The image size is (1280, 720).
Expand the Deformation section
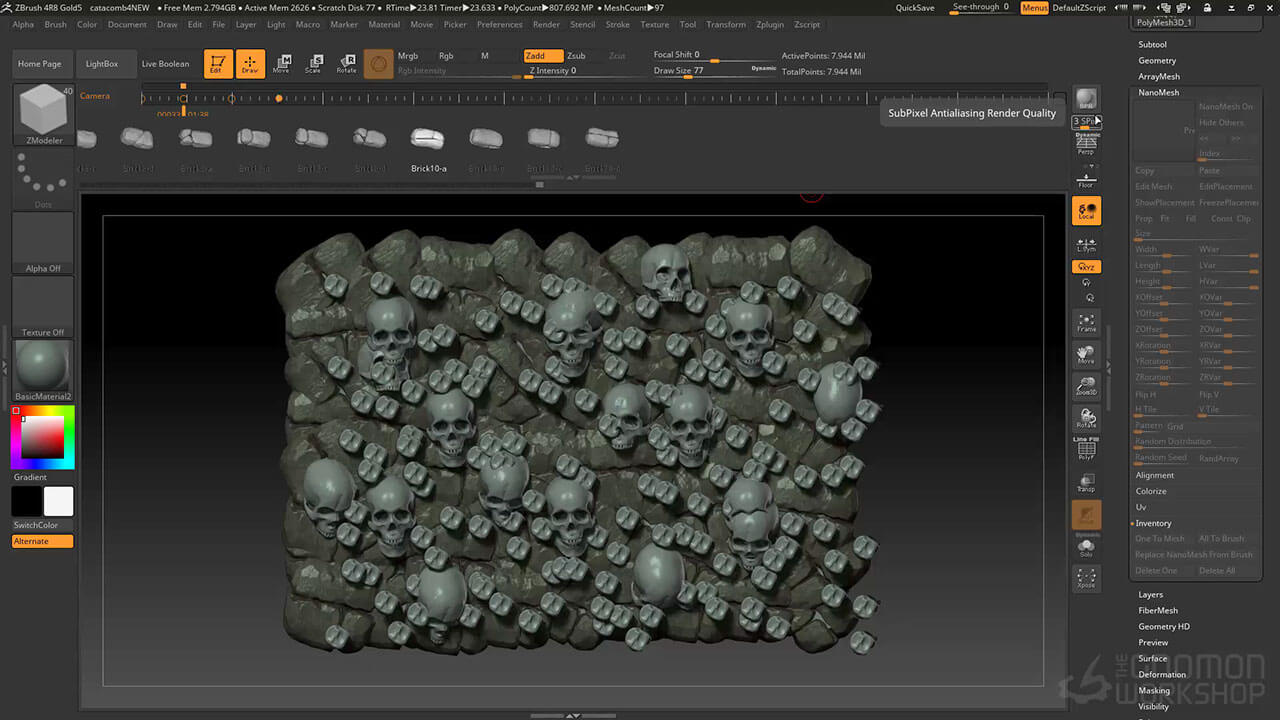(x=1162, y=674)
